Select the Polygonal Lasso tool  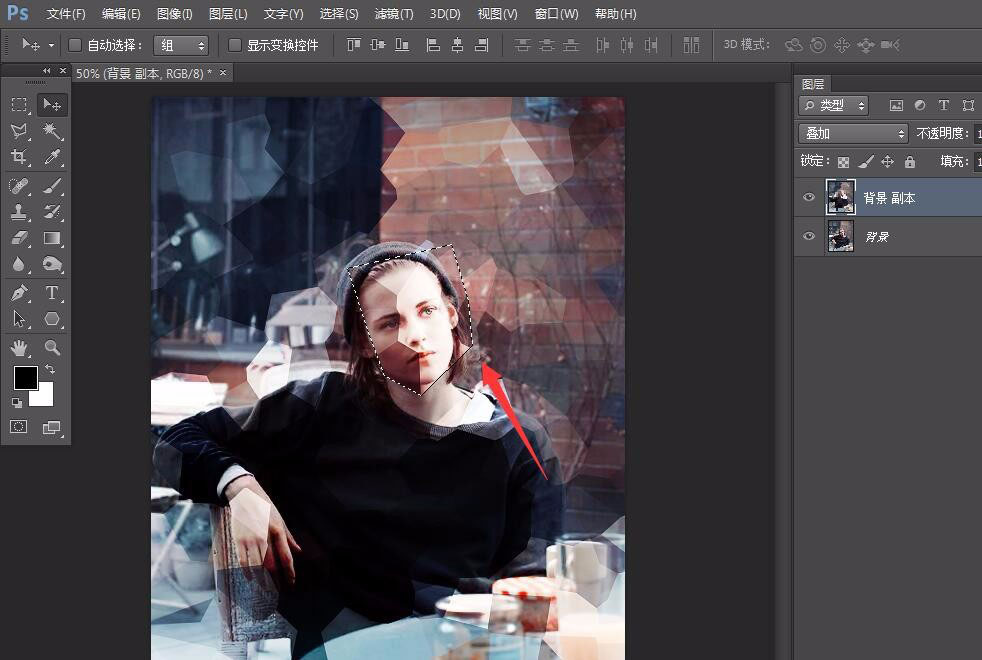click(x=19, y=131)
